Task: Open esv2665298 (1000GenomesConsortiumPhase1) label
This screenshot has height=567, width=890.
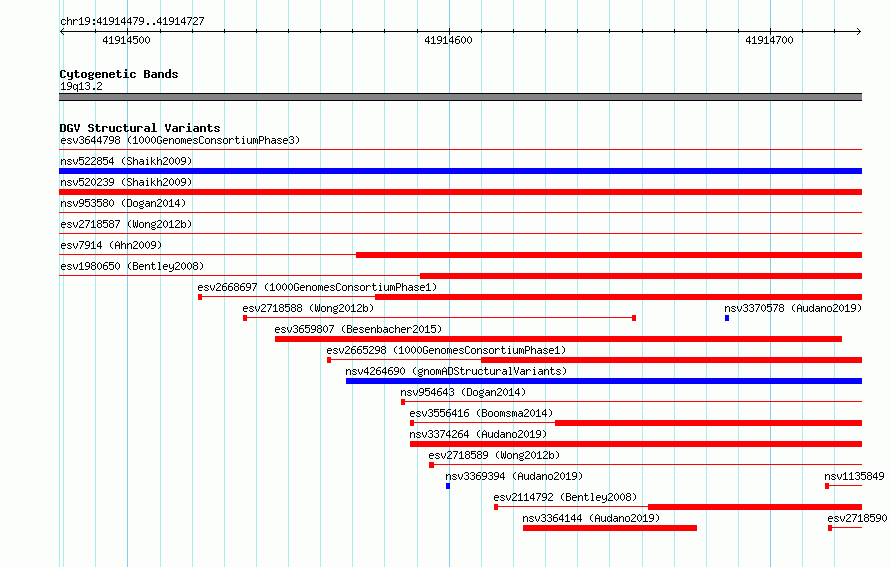Action: (x=446, y=350)
